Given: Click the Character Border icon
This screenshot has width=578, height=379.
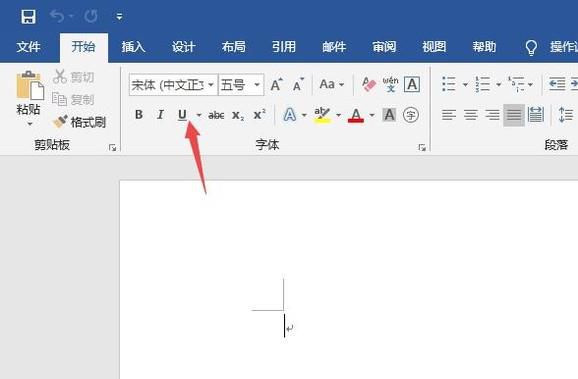Looking at the screenshot, I should [x=412, y=85].
